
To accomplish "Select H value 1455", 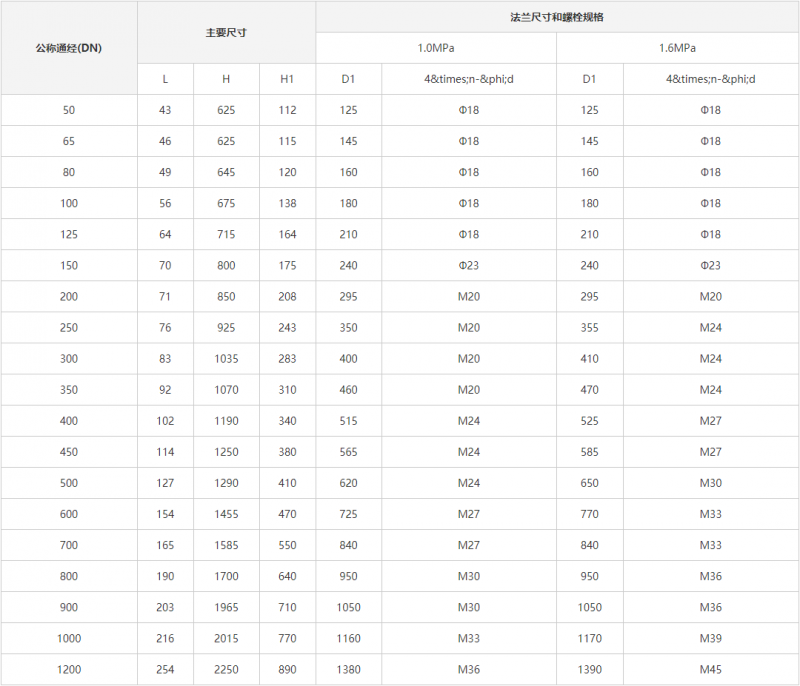I will click(226, 515).
